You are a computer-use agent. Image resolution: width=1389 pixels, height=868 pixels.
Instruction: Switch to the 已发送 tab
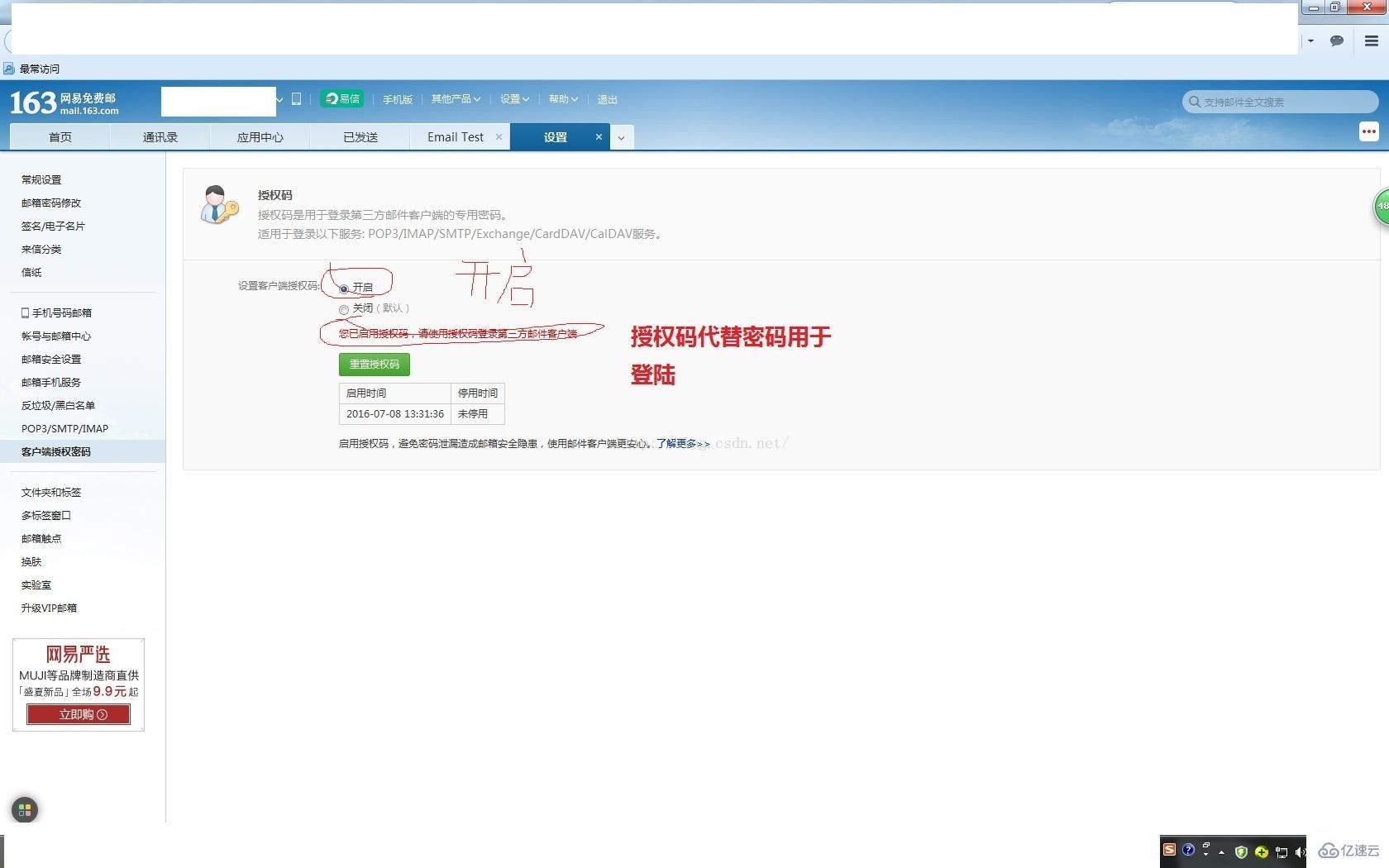coord(360,137)
